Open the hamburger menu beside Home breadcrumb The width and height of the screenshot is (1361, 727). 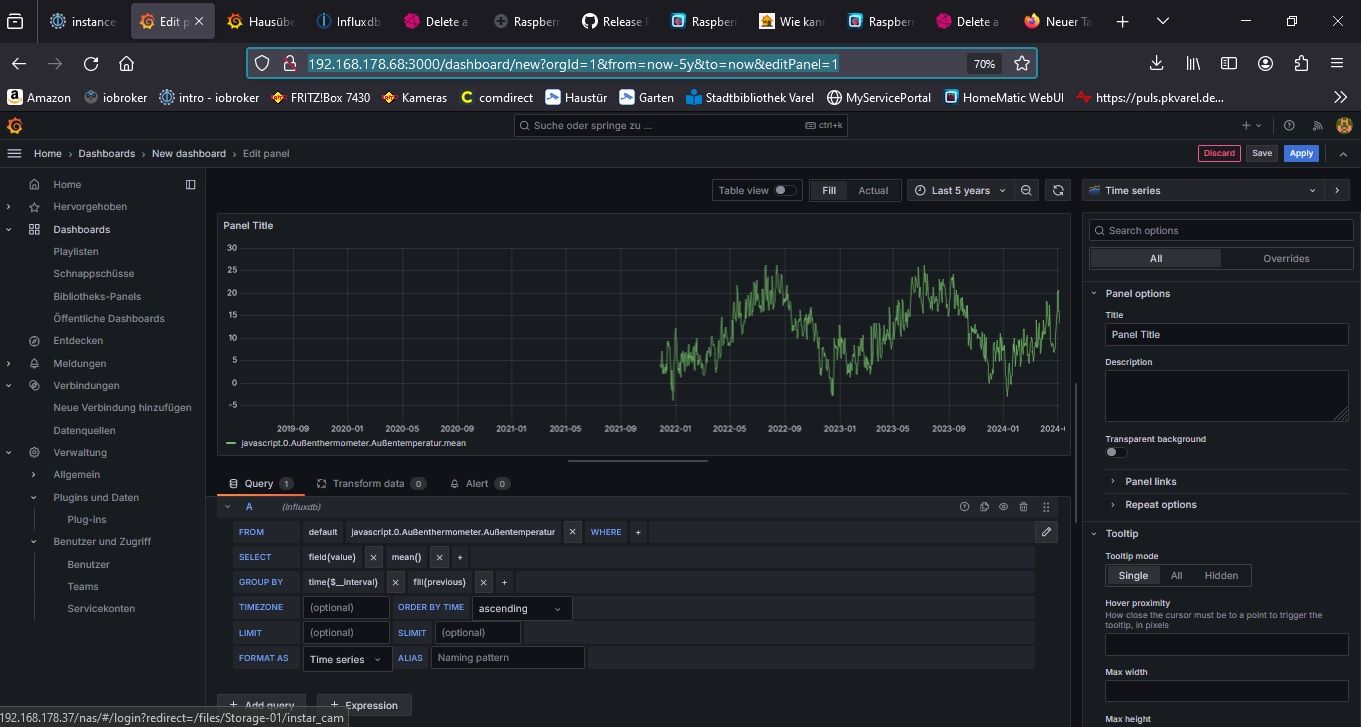click(x=14, y=153)
